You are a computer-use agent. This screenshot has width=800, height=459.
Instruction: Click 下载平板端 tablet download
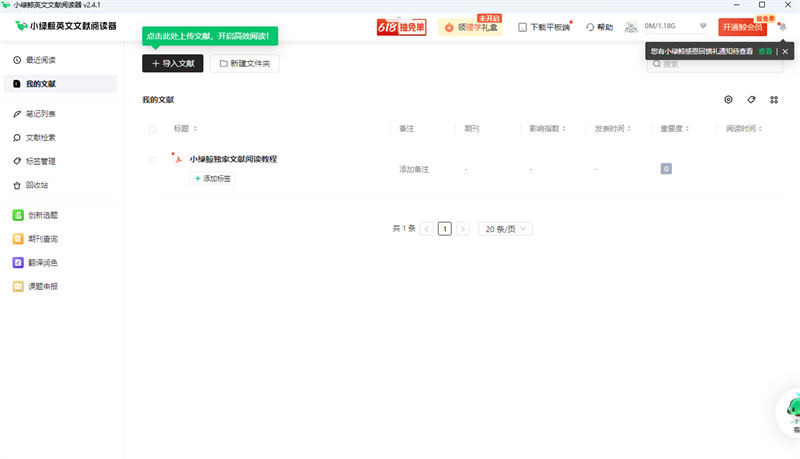pyautogui.click(x=544, y=27)
